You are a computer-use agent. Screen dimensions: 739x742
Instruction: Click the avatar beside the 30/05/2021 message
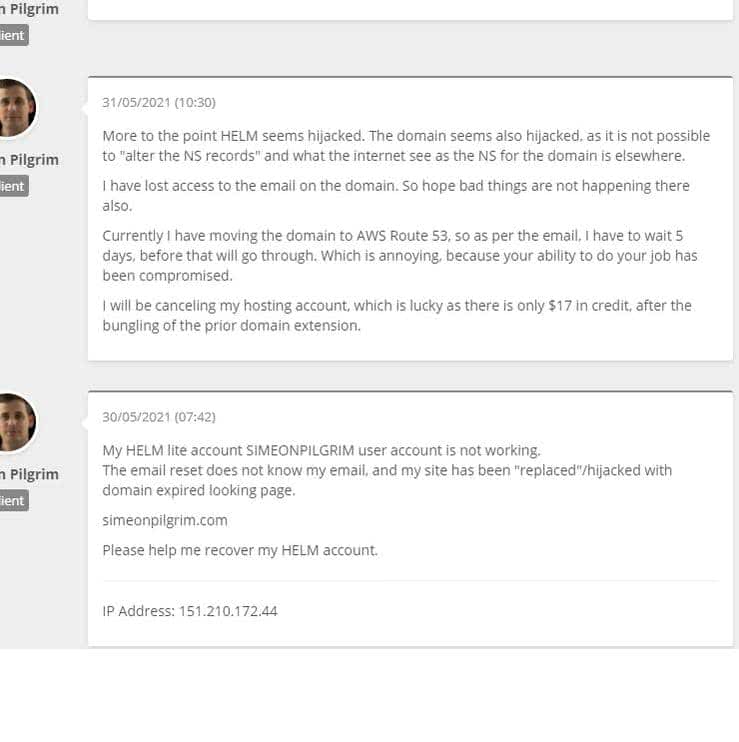coord(16,422)
